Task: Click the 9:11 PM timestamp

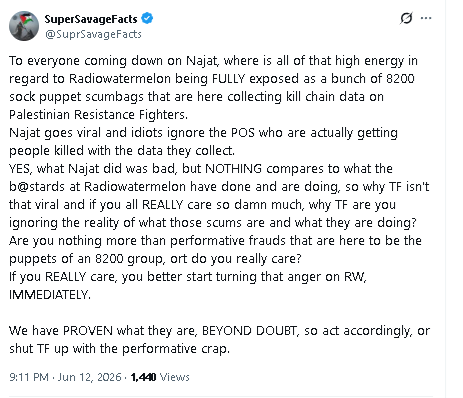Action: coord(29,377)
